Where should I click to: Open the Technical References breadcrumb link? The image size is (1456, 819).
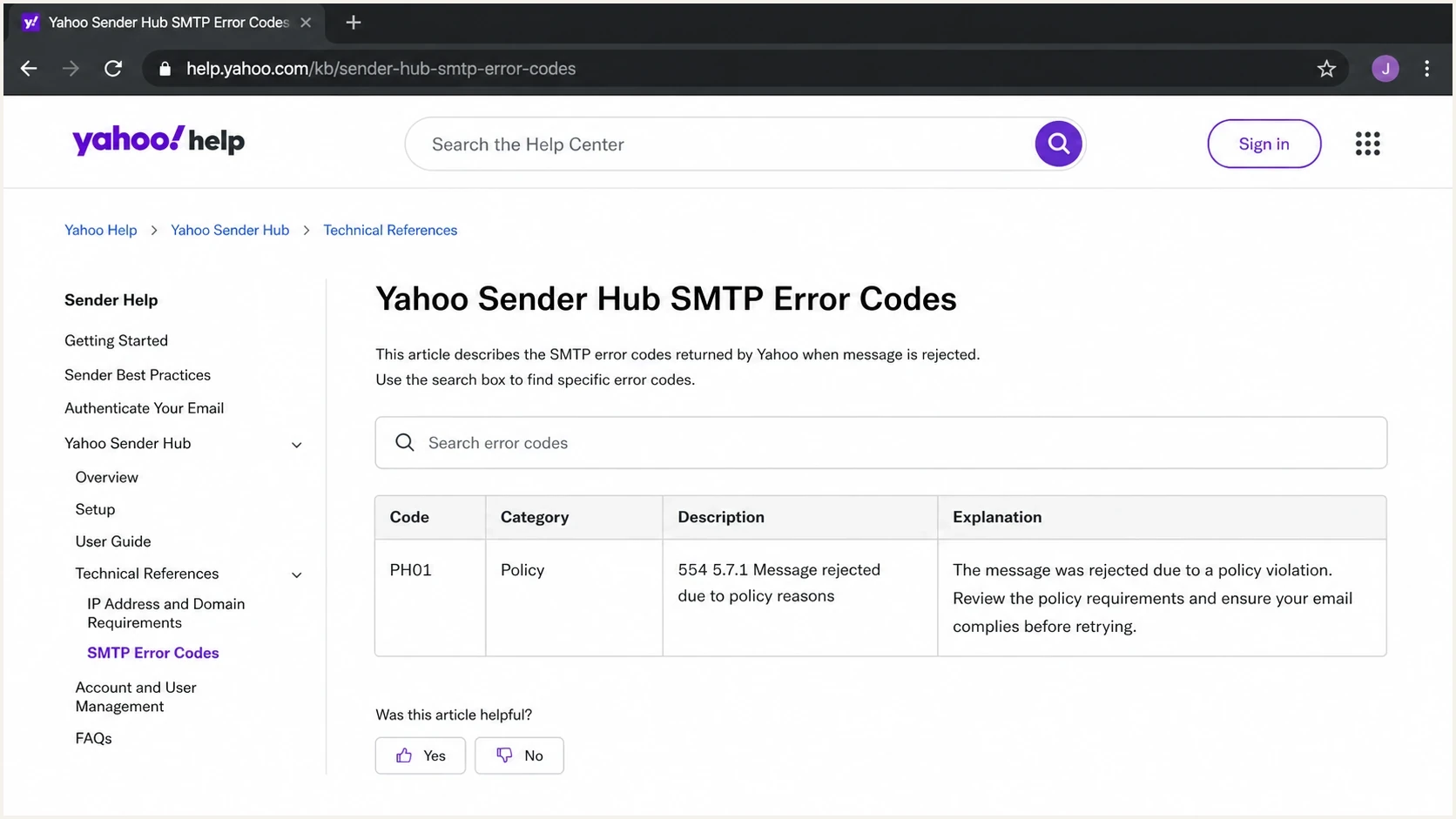pyautogui.click(x=390, y=230)
